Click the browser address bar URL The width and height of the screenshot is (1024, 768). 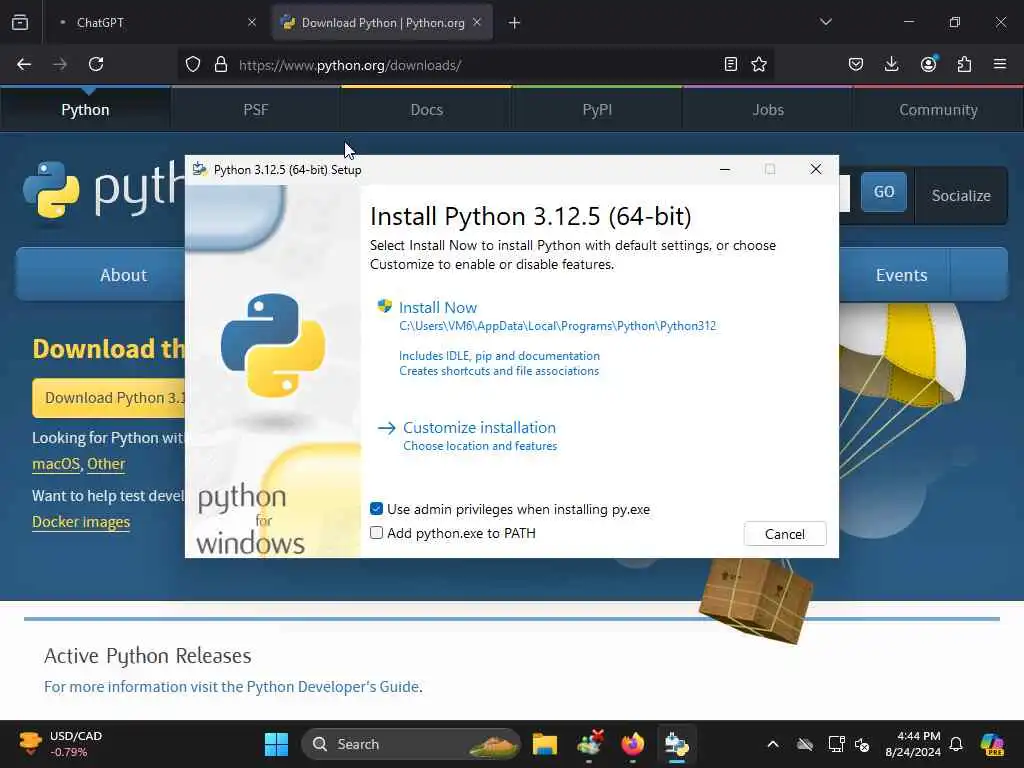tap(350, 65)
